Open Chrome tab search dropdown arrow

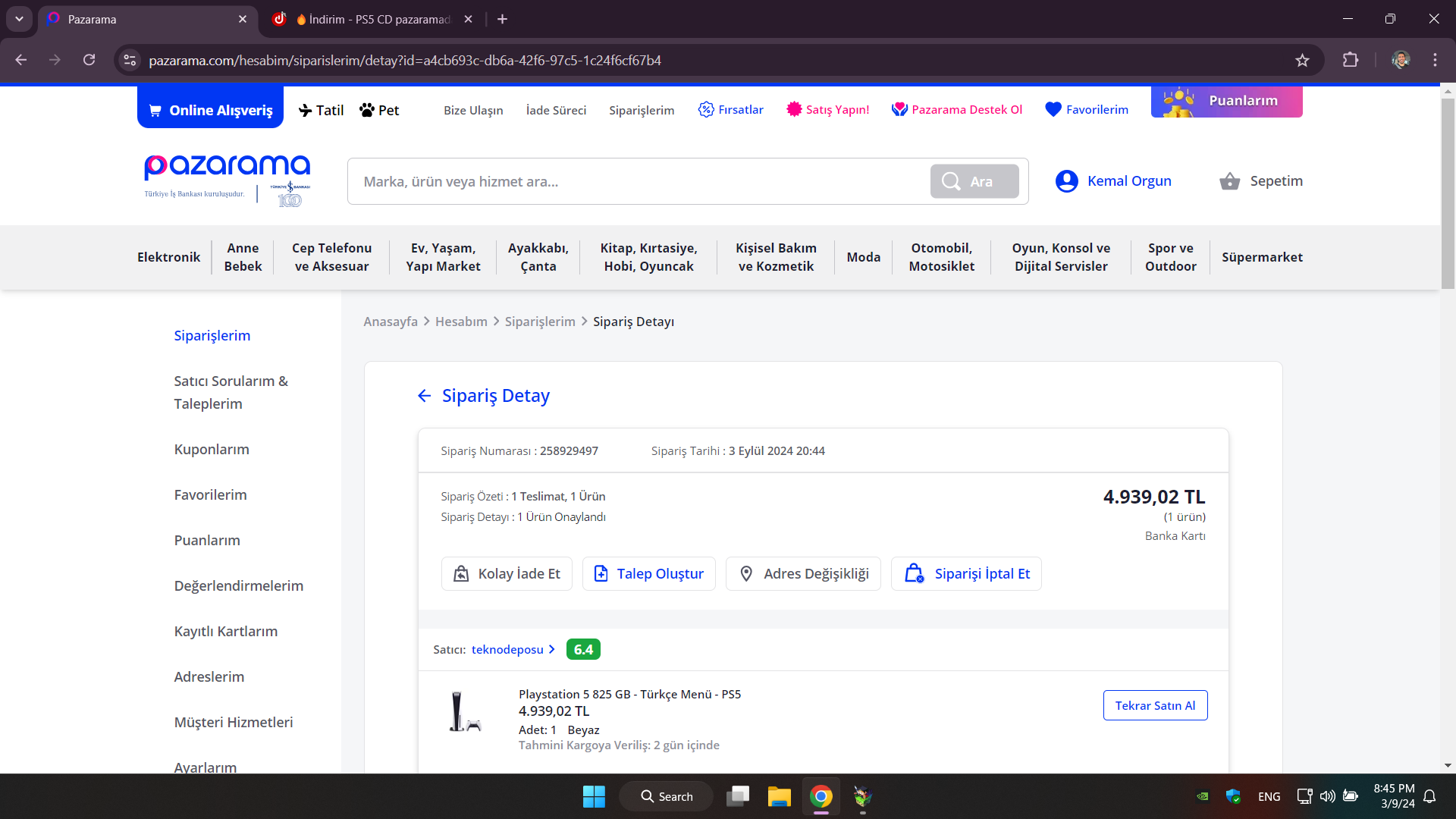tap(19, 19)
